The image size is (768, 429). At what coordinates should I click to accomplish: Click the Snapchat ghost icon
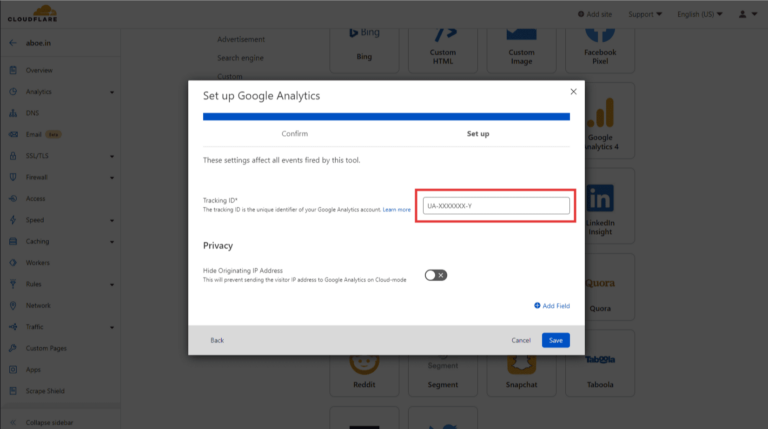[x=521, y=365]
